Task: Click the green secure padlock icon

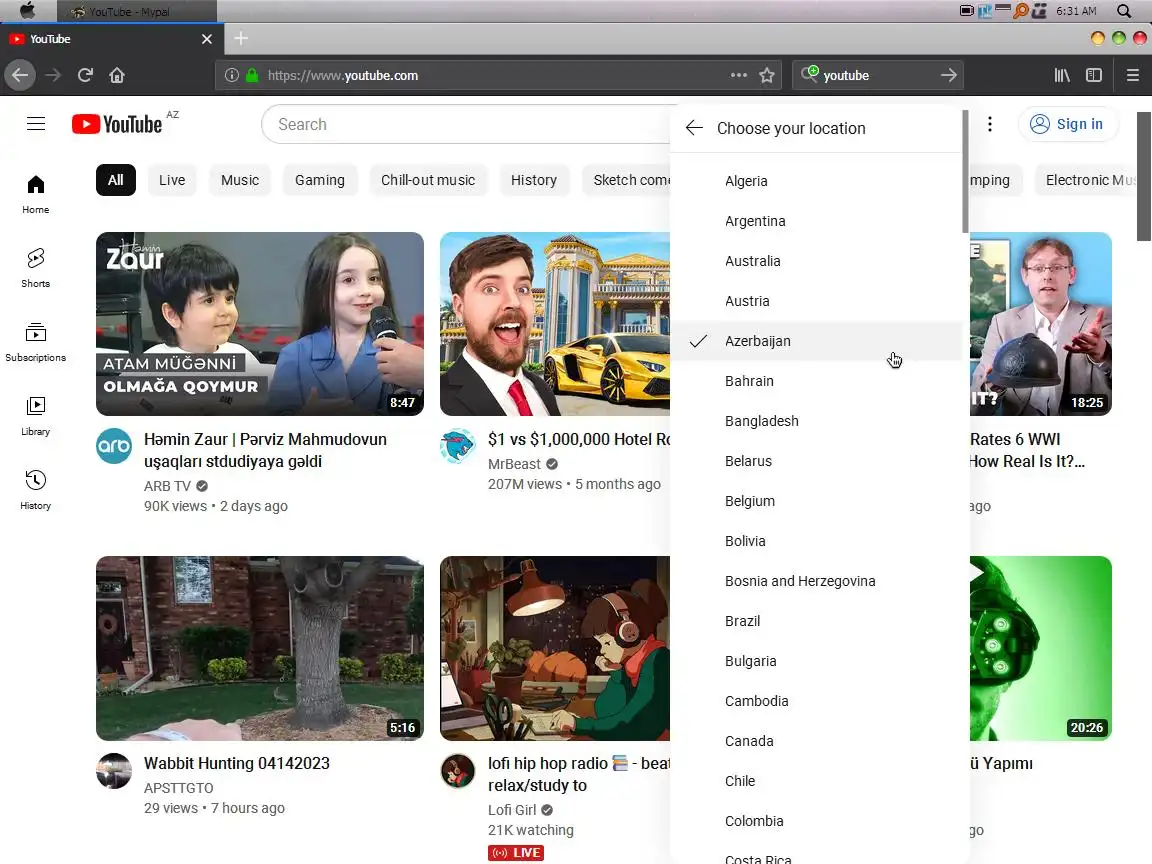Action: pyautogui.click(x=252, y=75)
